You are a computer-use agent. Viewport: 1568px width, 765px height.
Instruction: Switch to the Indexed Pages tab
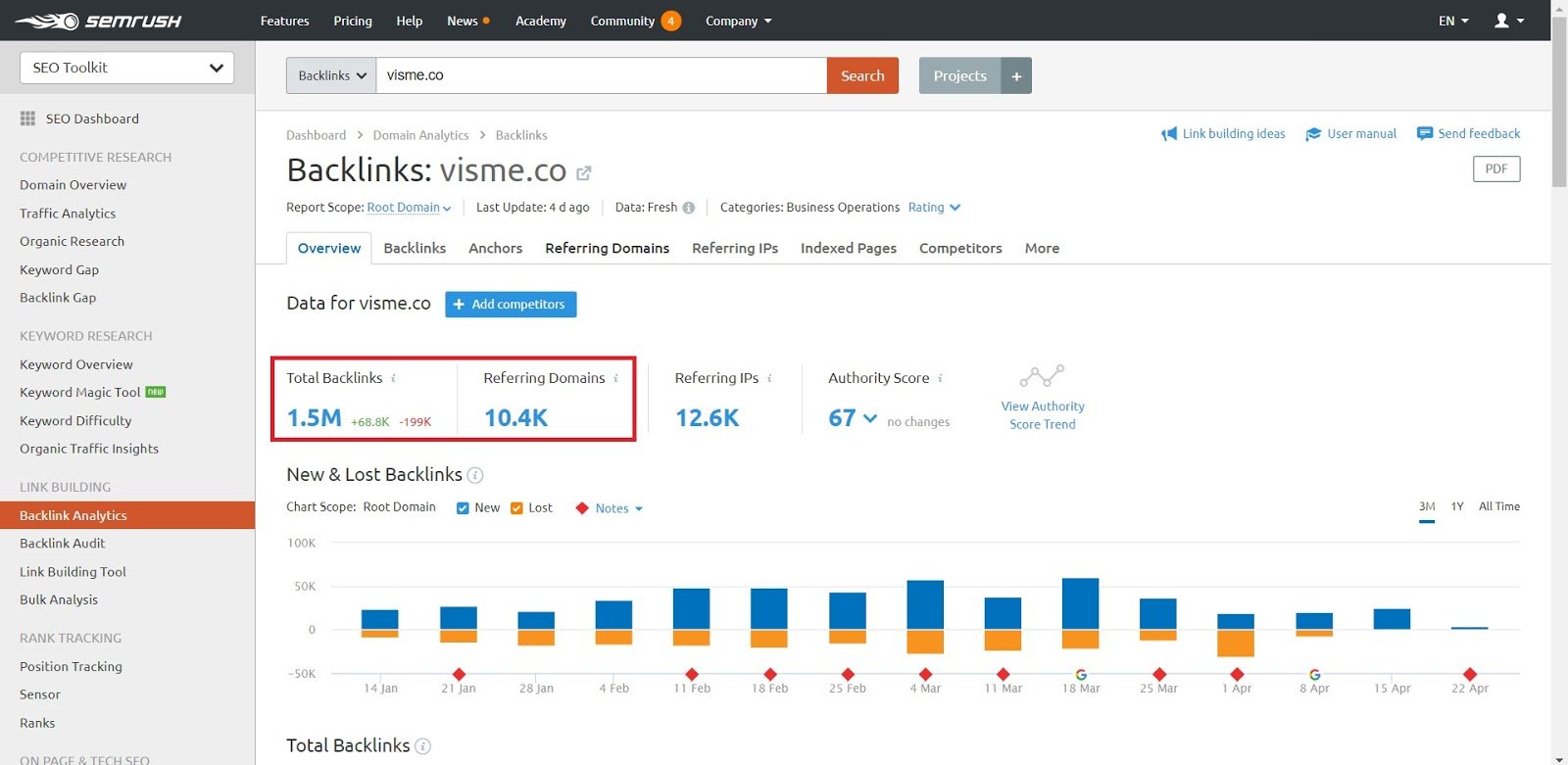[849, 249]
